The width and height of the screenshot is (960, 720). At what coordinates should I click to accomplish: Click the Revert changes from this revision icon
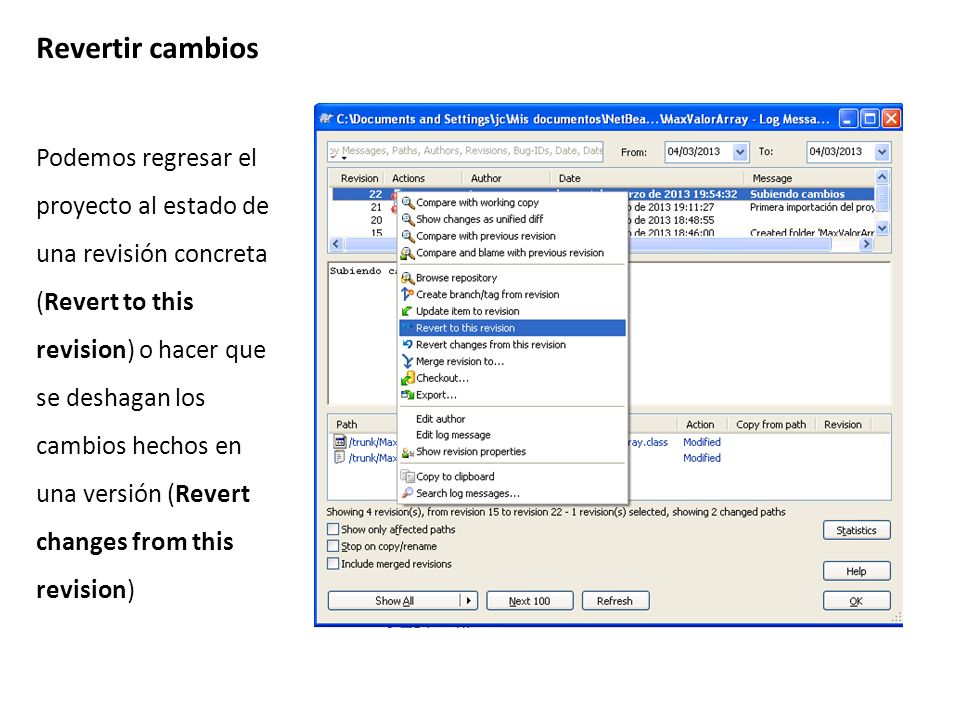point(408,345)
